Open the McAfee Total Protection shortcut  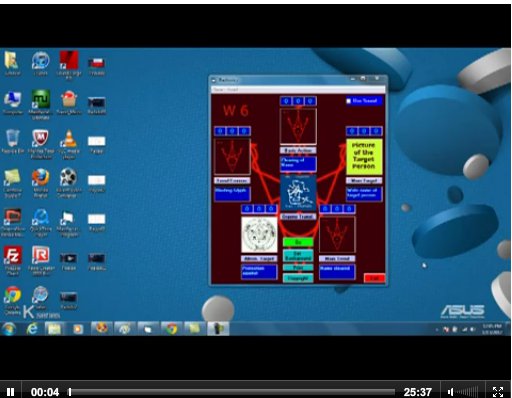coord(41,144)
